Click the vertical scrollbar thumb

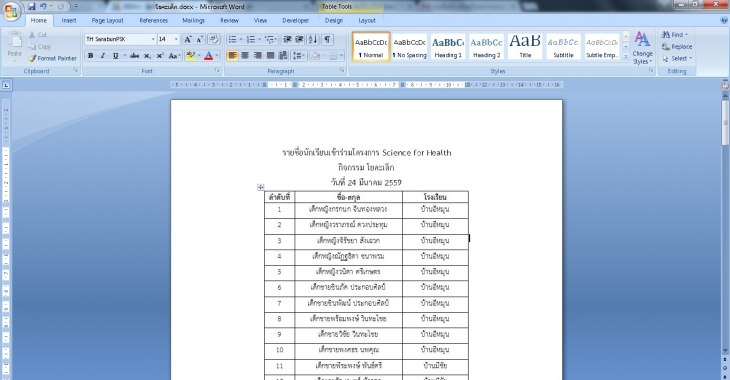pyautogui.click(x=725, y=122)
